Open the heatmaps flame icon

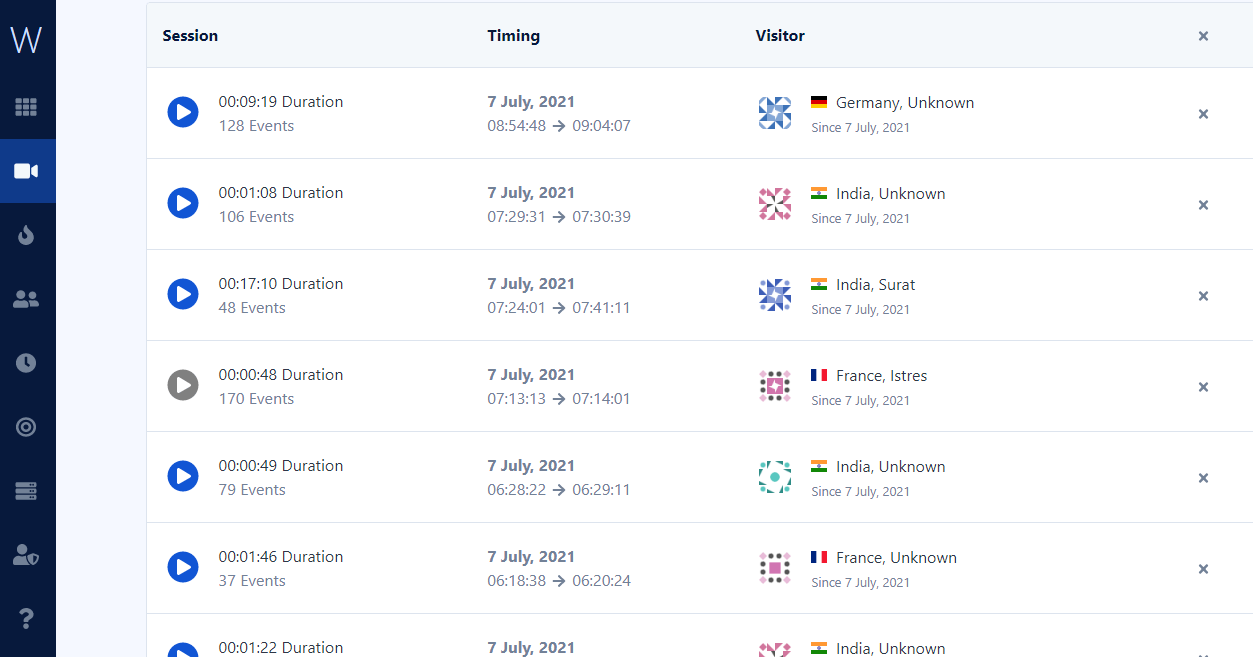[x=26, y=235]
